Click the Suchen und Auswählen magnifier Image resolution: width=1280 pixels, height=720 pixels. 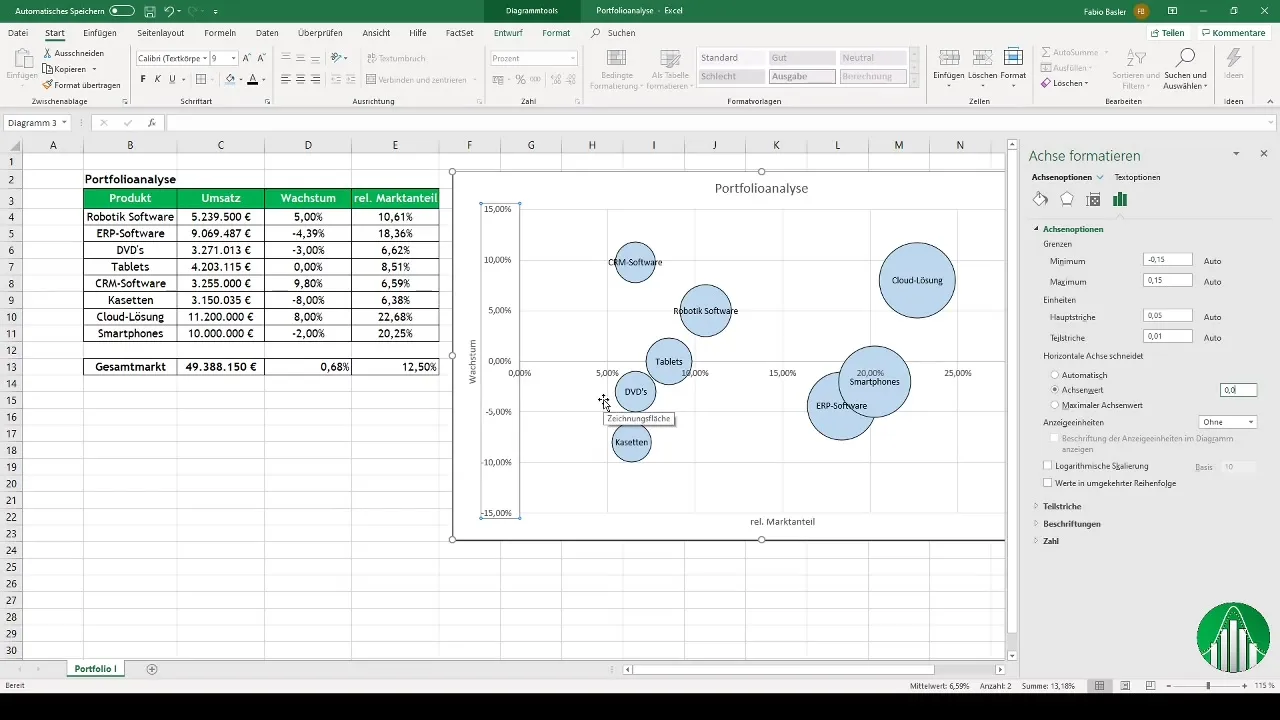coord(1187,57)
